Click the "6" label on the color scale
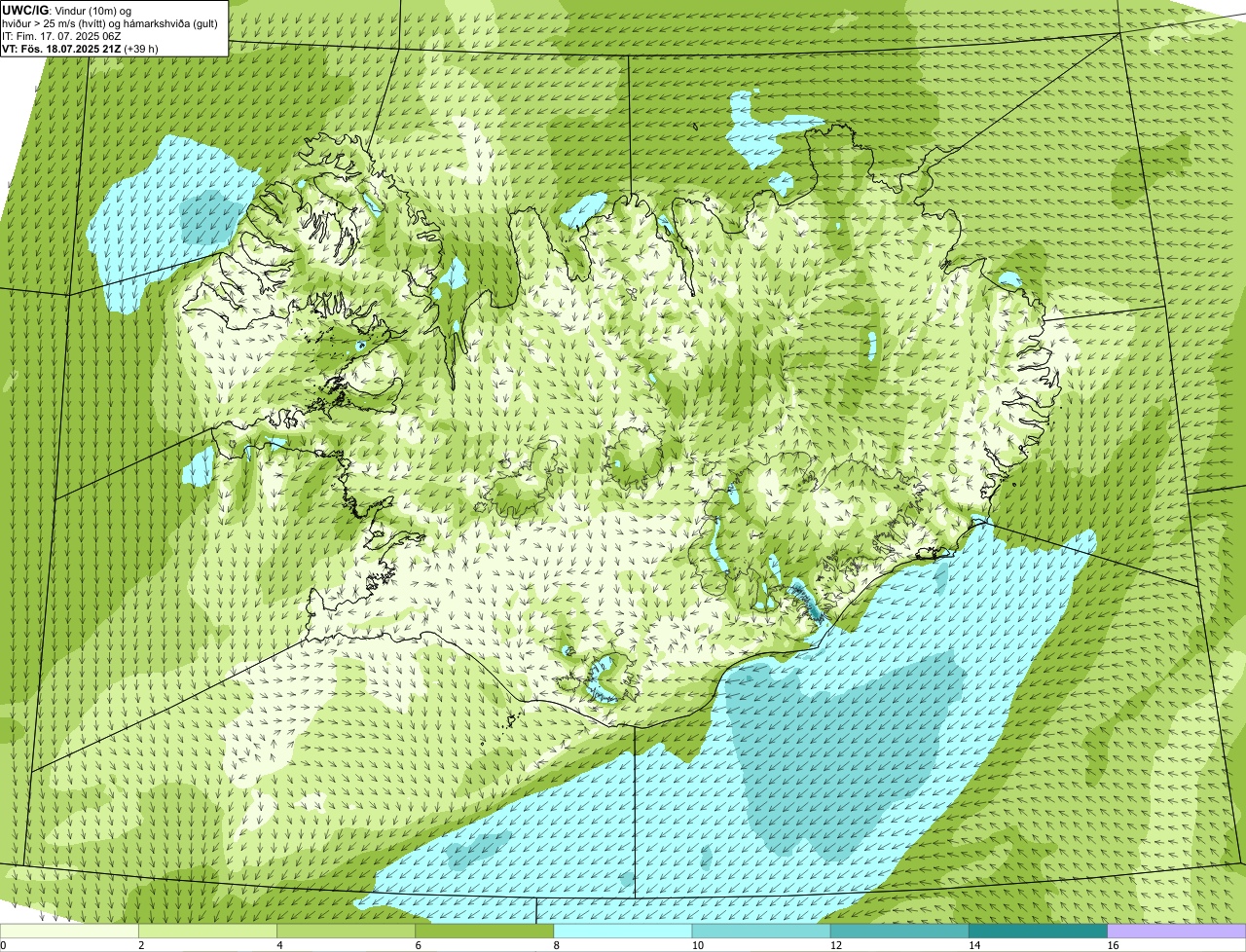The image size is (1246, 952). point(419,945)
